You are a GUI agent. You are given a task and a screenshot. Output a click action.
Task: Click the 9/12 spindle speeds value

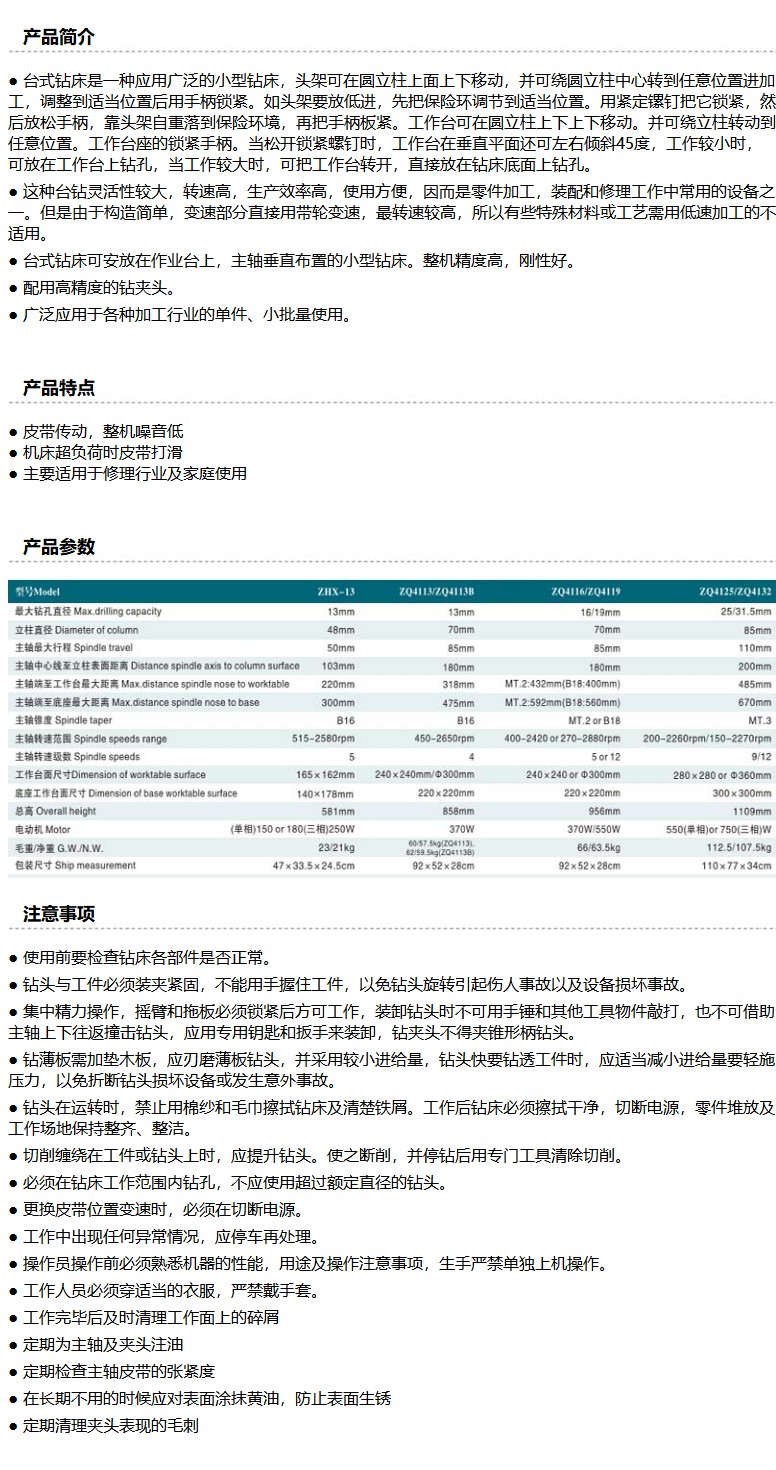763,757
